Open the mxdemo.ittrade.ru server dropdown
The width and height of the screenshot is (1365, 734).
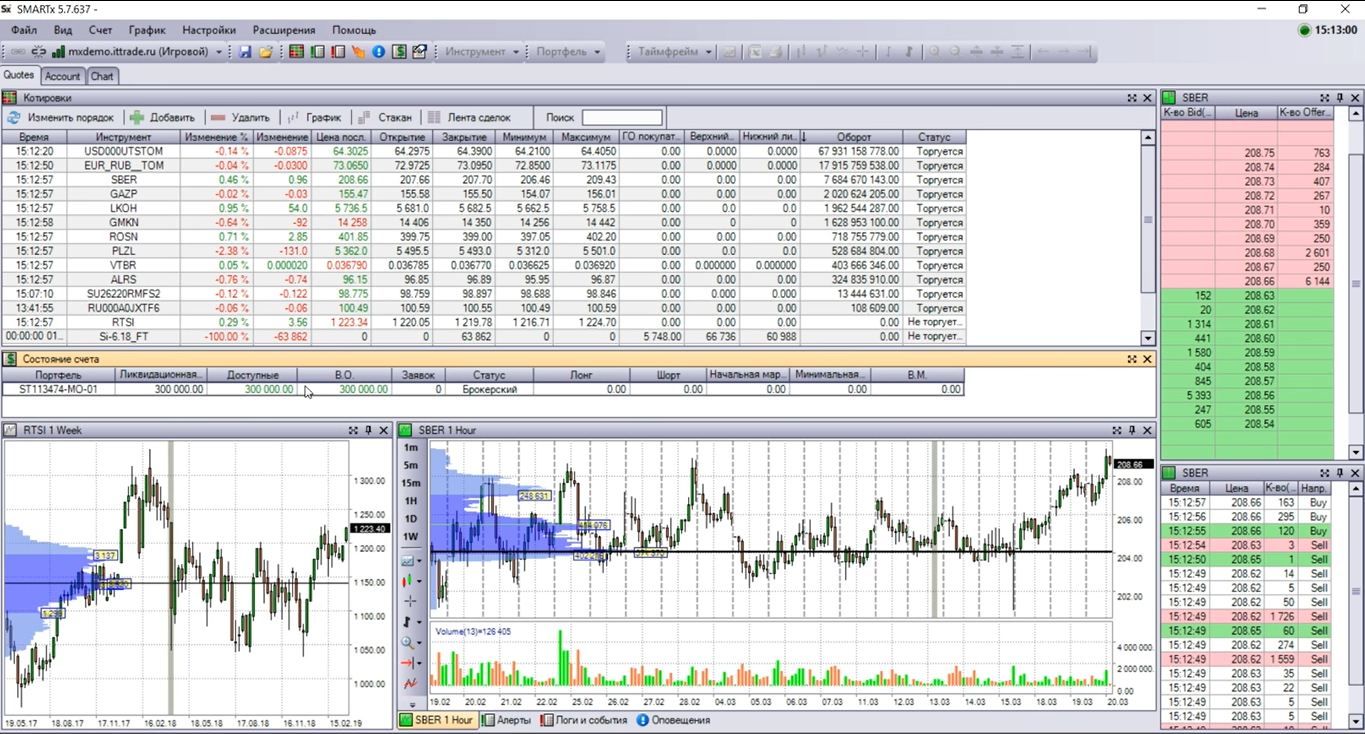(219, 51)
